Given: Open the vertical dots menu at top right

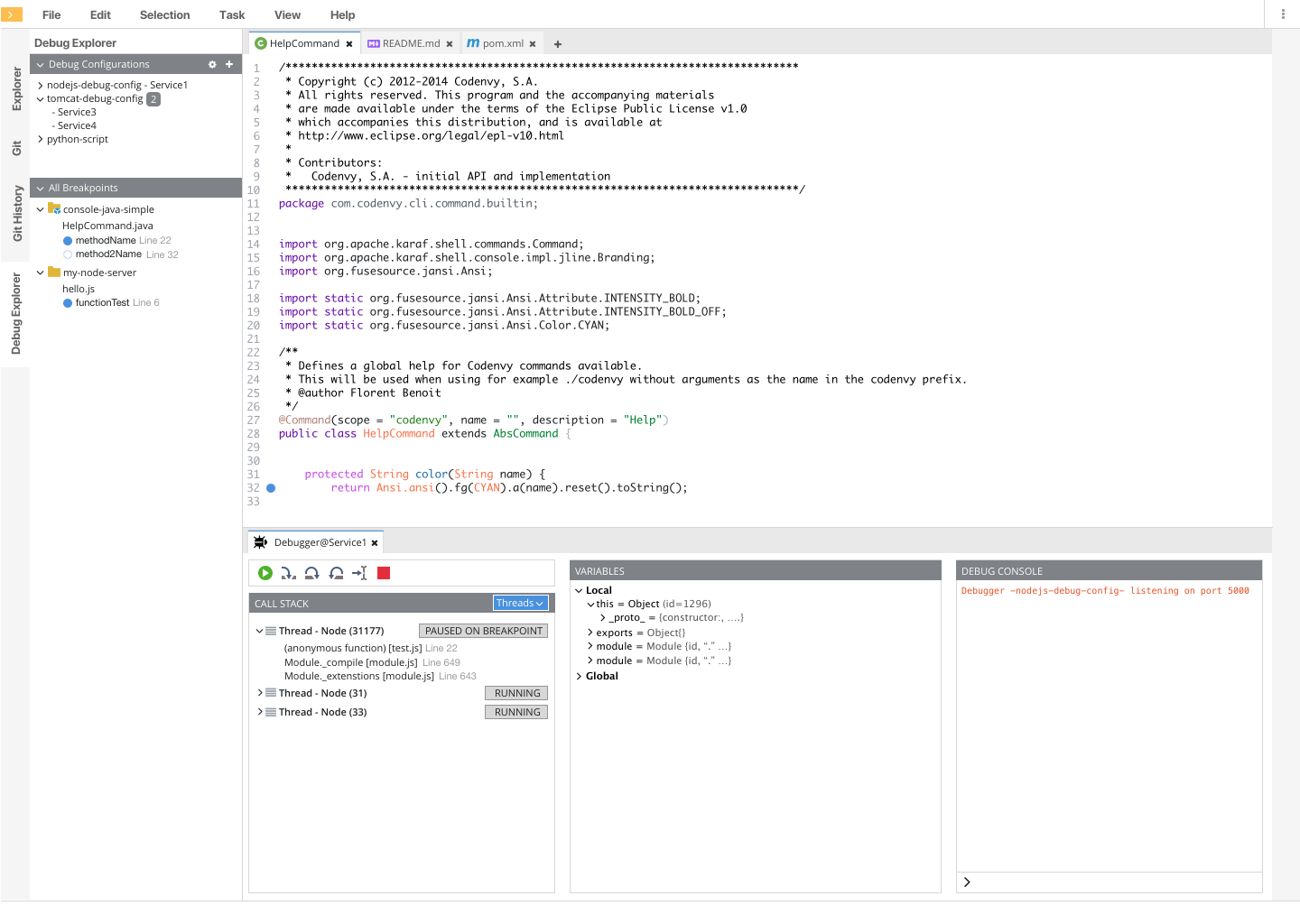Looking at the screenshot, I should click(1283, 14).
